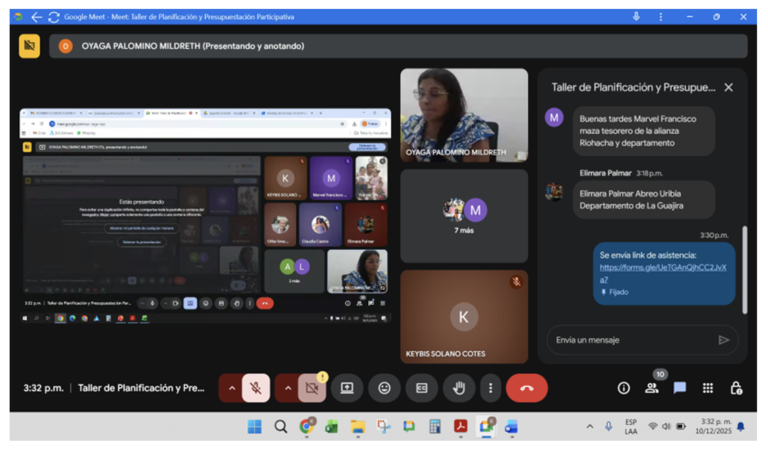The height and width of the screenshot is (449, 768).
Task: Toggle closed captions button
Action: [422, 388]
